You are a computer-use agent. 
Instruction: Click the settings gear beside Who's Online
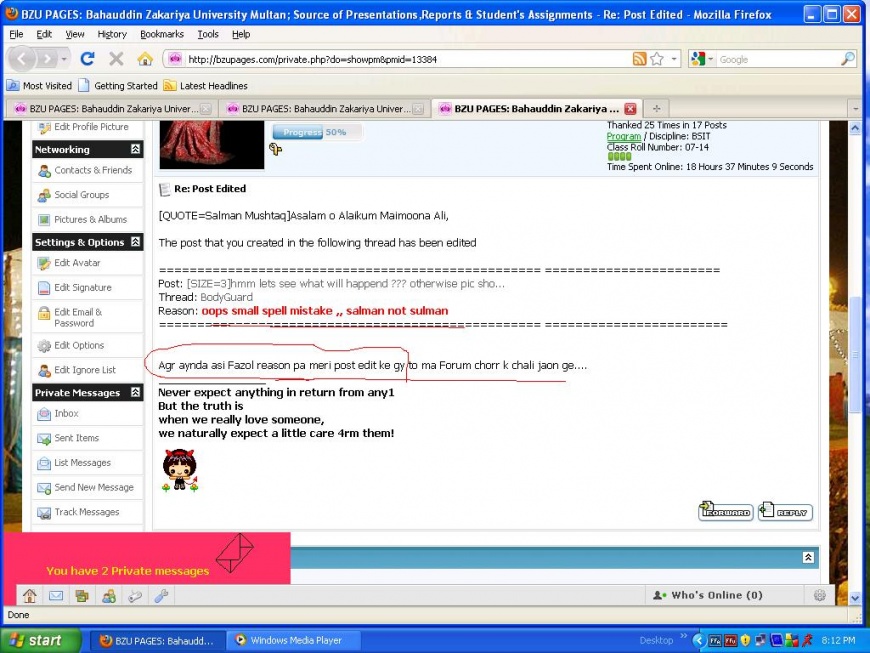820,595
